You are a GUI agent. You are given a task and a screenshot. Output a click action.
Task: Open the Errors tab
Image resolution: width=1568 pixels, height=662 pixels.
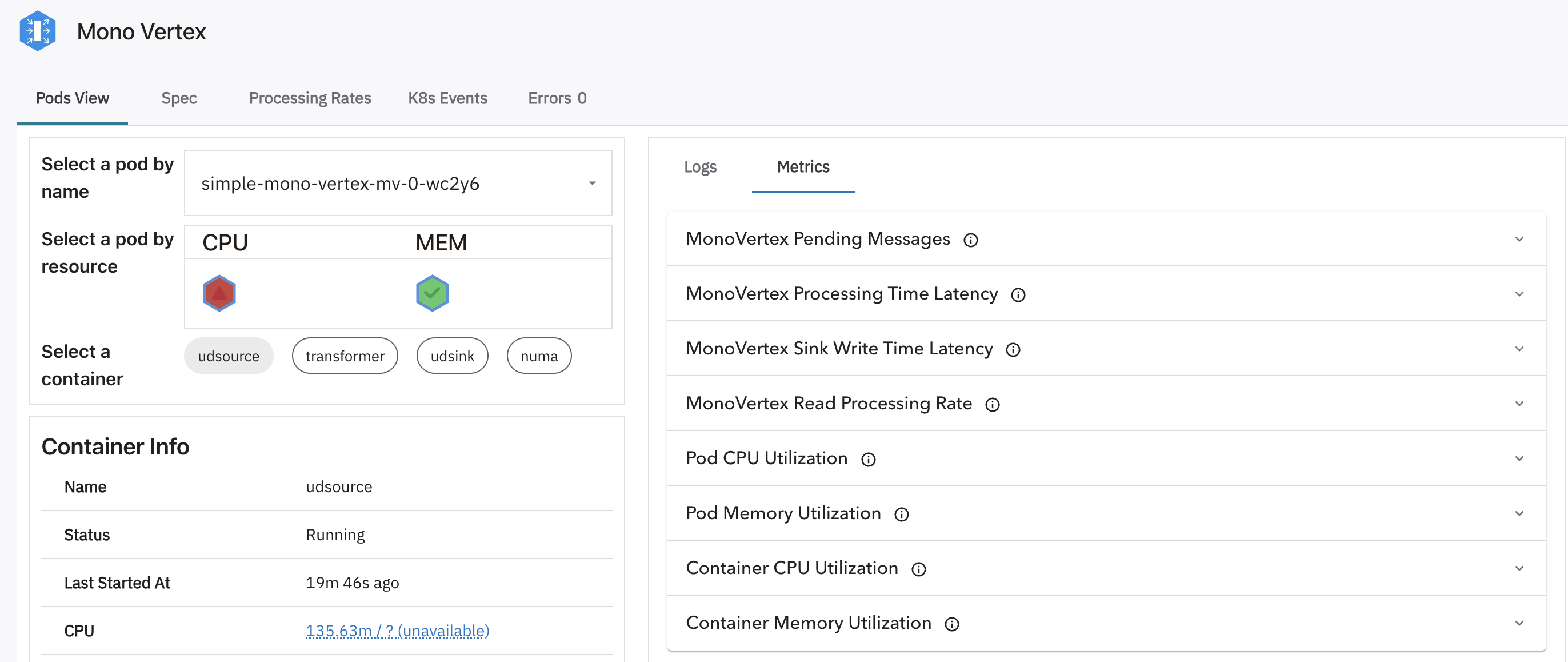tap(557, 98)
